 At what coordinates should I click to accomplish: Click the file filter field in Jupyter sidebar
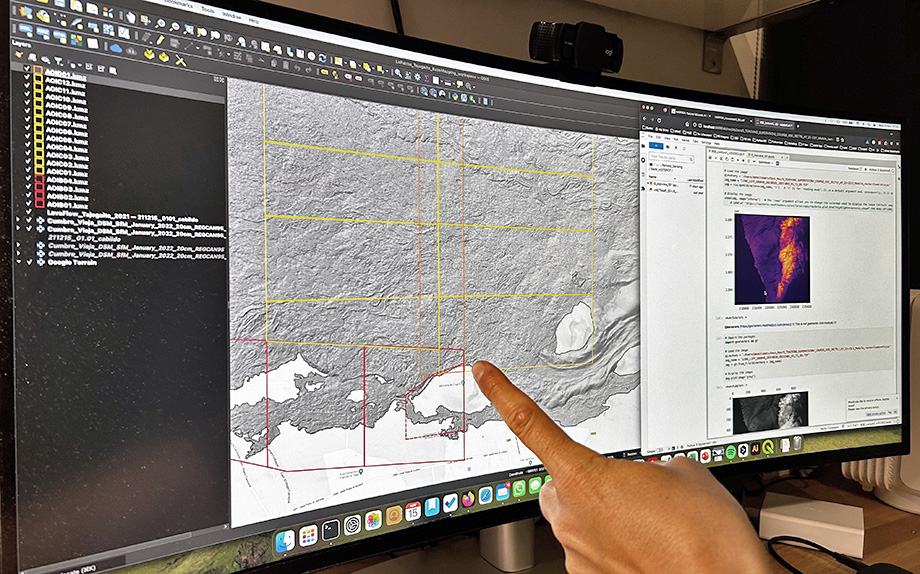(671, 158)
